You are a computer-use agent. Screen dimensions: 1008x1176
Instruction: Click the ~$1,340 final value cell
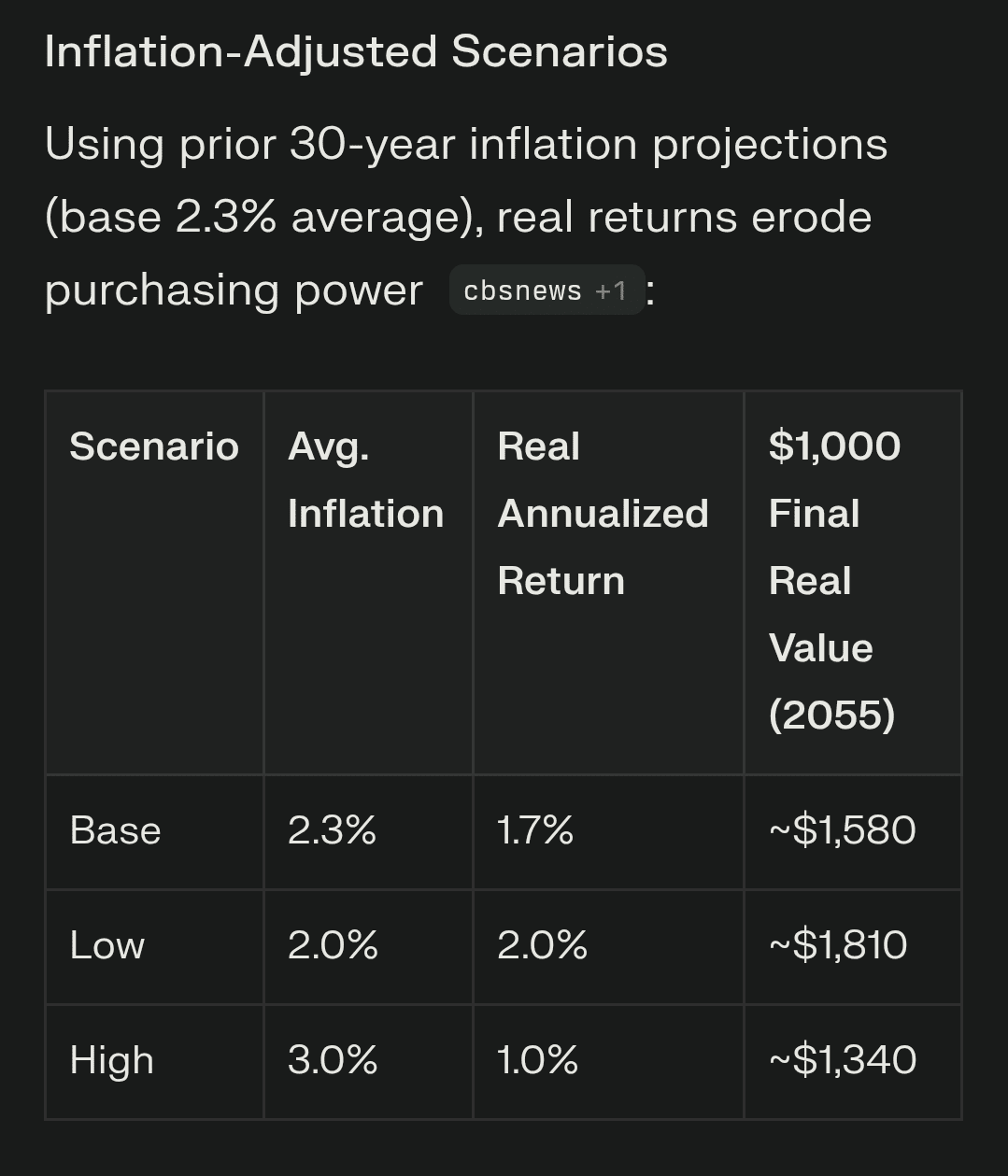(843, 1060)
